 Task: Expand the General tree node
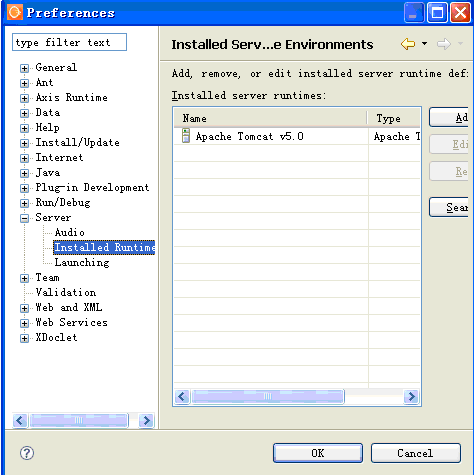(x=24, y=68)
